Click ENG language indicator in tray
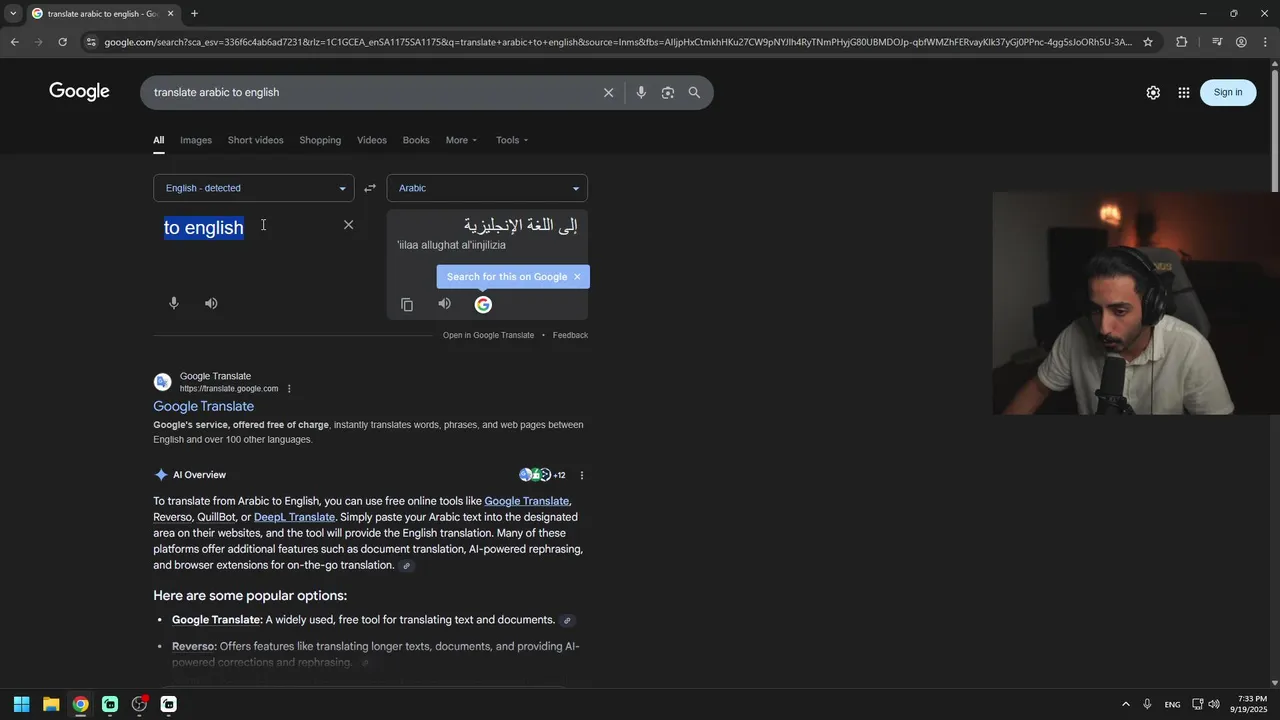The image size is (1280, 720). point(1172,704)
